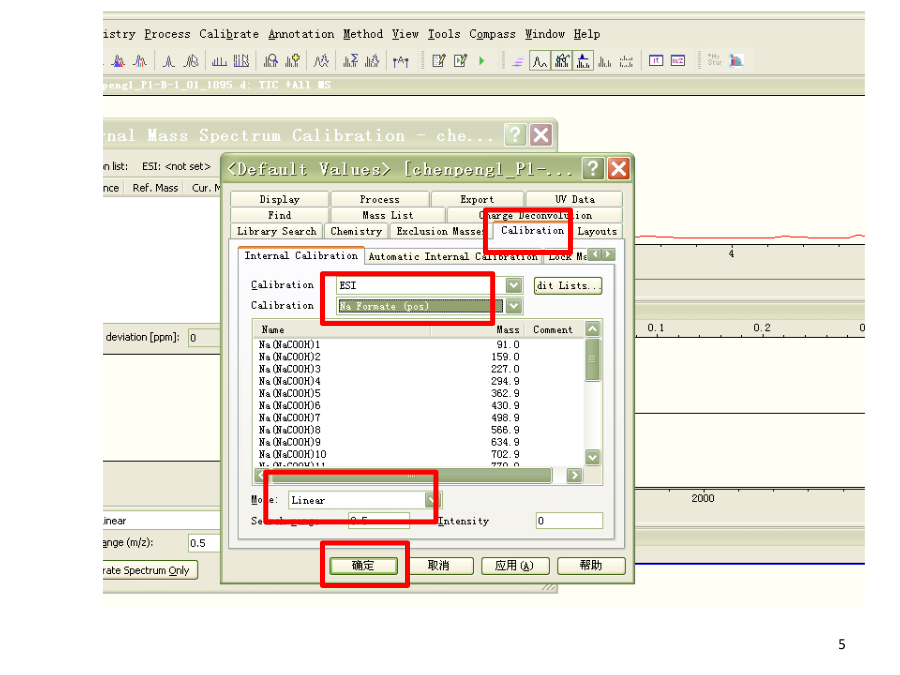900x675 pixels.
Task: Open the Automatic Internal Calibration tab
Action: pos(453,257)
